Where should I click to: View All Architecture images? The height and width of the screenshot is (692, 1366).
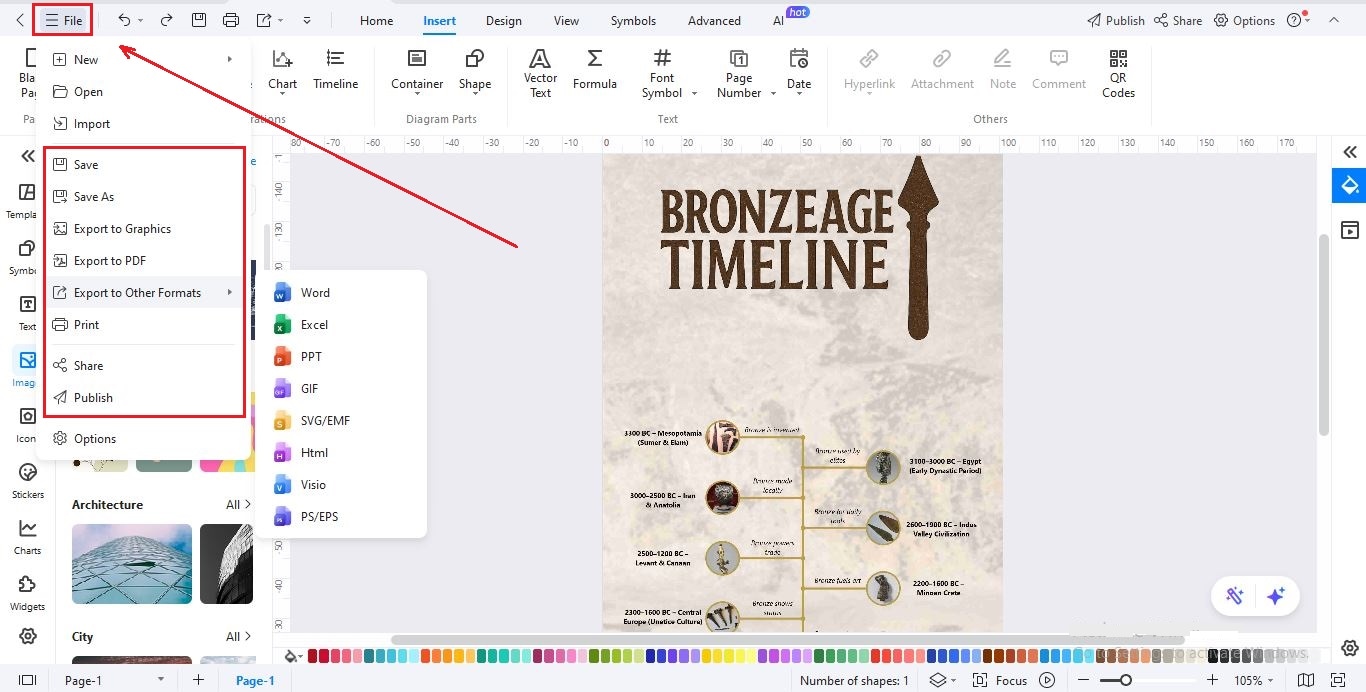(238, 505)
